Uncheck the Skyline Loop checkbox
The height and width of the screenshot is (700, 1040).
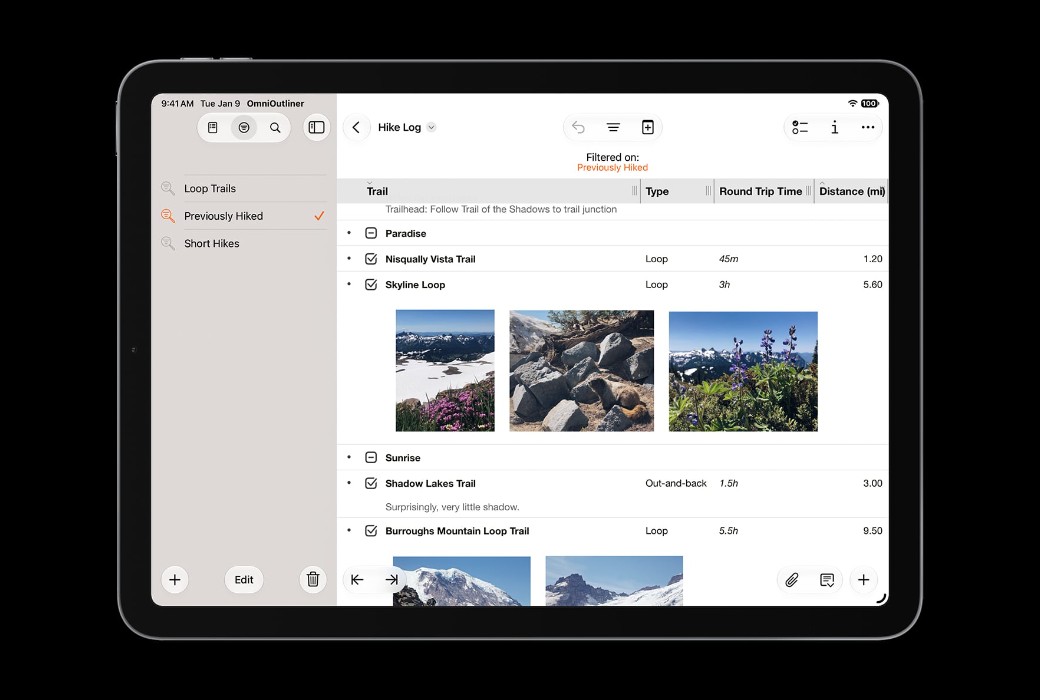click(371, 285)
